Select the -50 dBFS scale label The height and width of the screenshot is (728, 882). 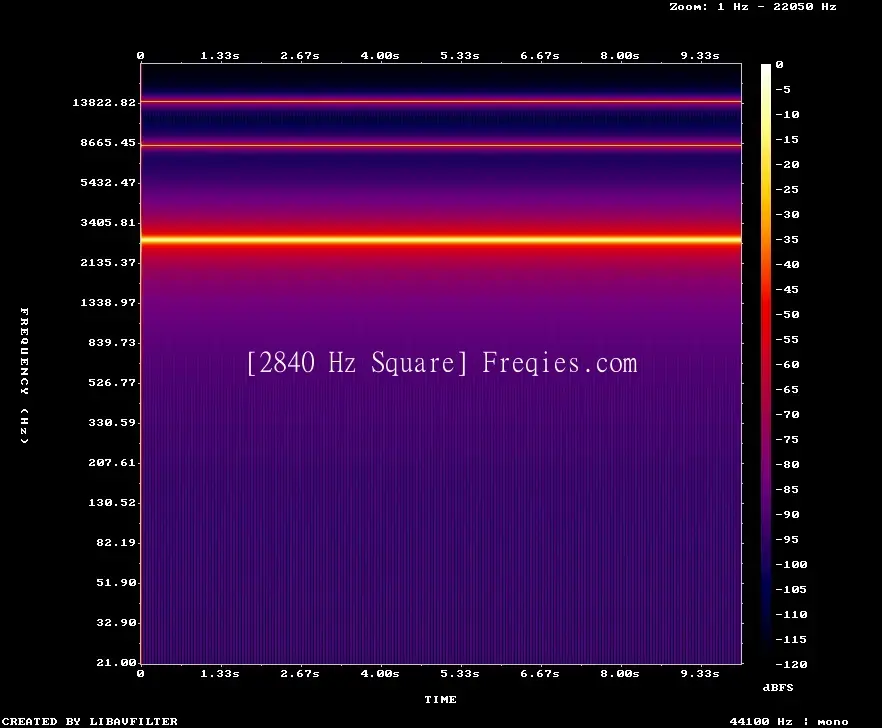point(787,314)
